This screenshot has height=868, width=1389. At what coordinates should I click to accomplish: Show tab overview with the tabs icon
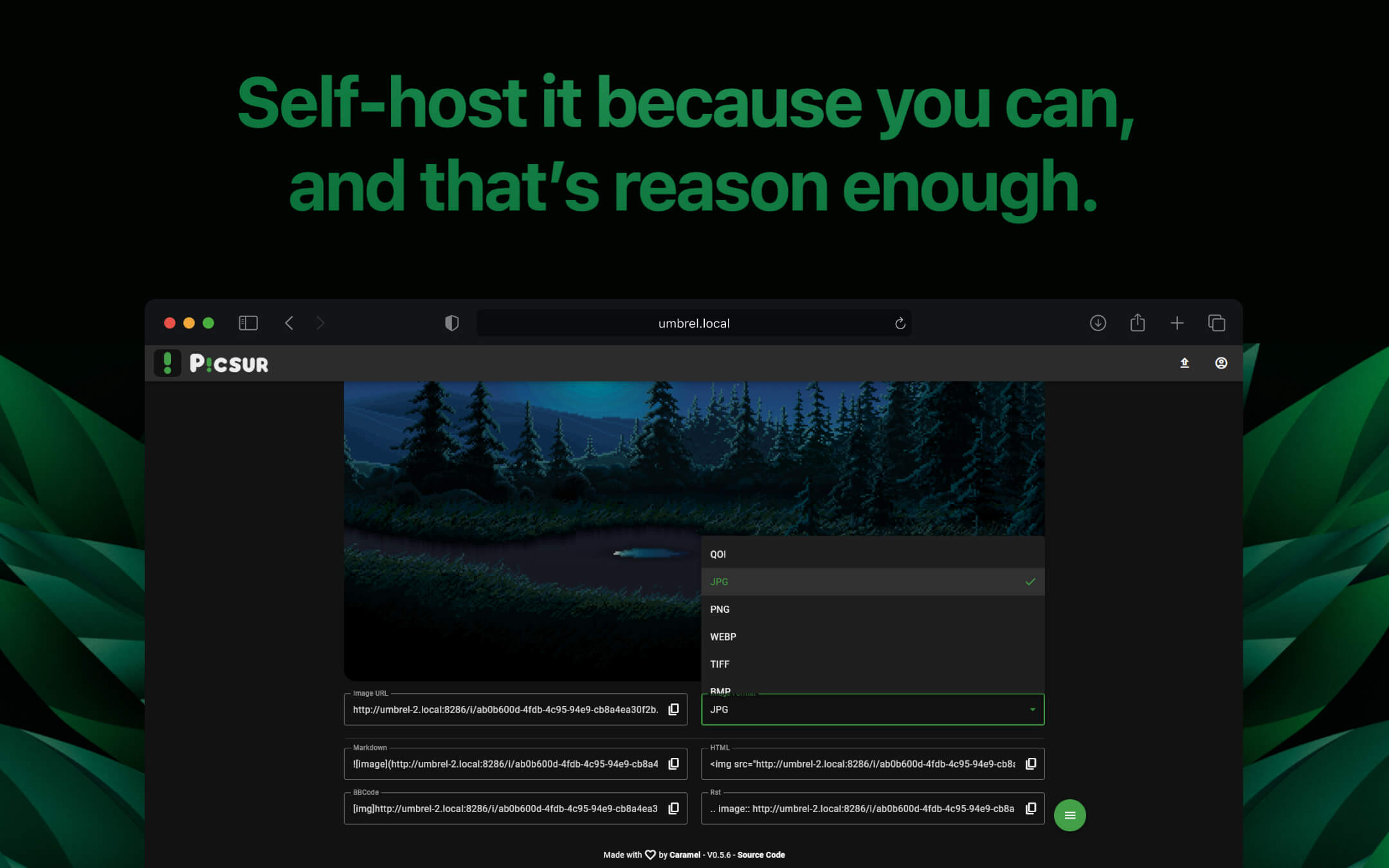click(1217, 323)
